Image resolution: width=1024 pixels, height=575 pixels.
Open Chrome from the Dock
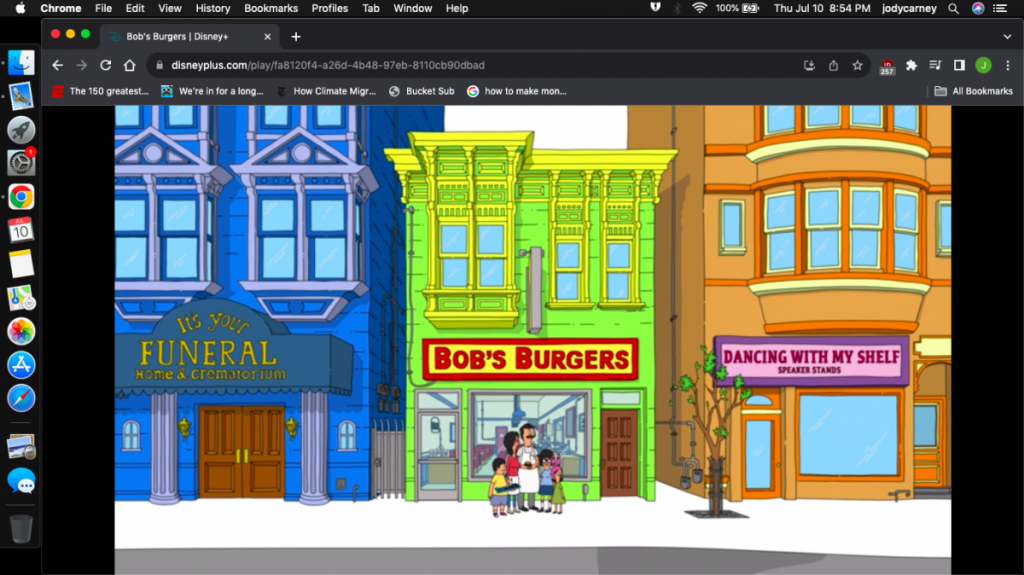21,197
